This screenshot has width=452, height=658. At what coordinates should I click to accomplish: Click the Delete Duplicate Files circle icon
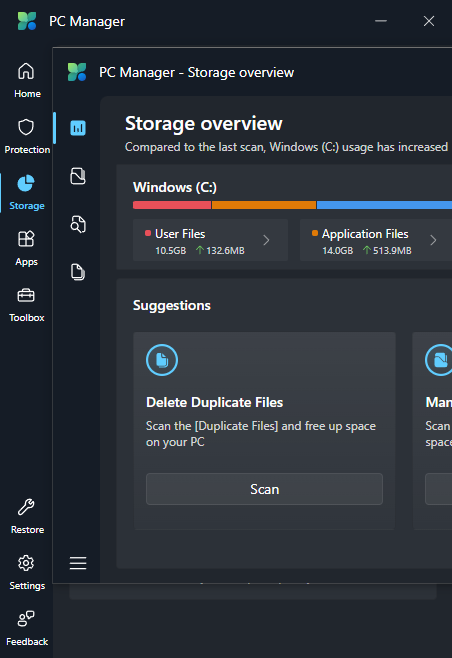tap(162, 360)
